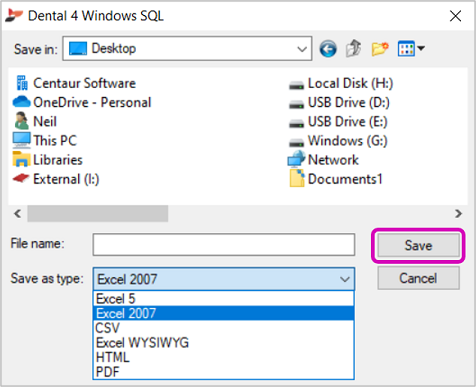The width and height of the screenshot is (476, 387).
Task: Click the Dental 4 Windows app icon
Action: click(14, 15)
